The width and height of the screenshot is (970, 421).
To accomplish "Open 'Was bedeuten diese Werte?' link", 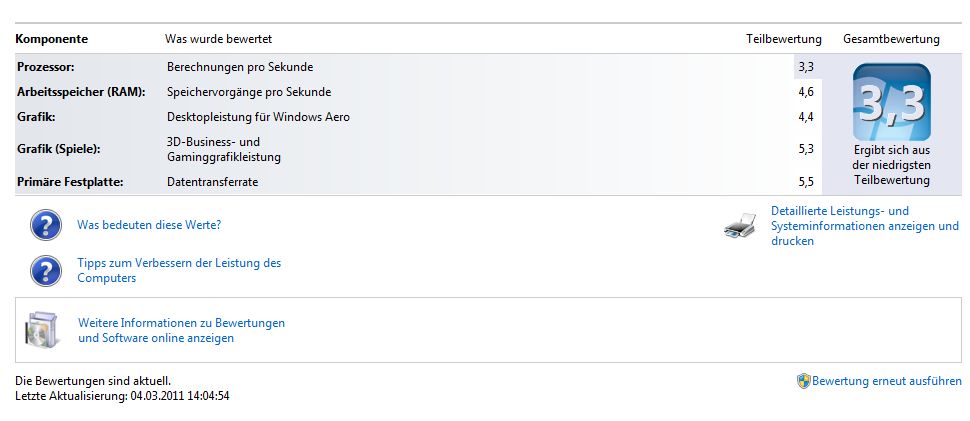I will [x=149, y=225].
